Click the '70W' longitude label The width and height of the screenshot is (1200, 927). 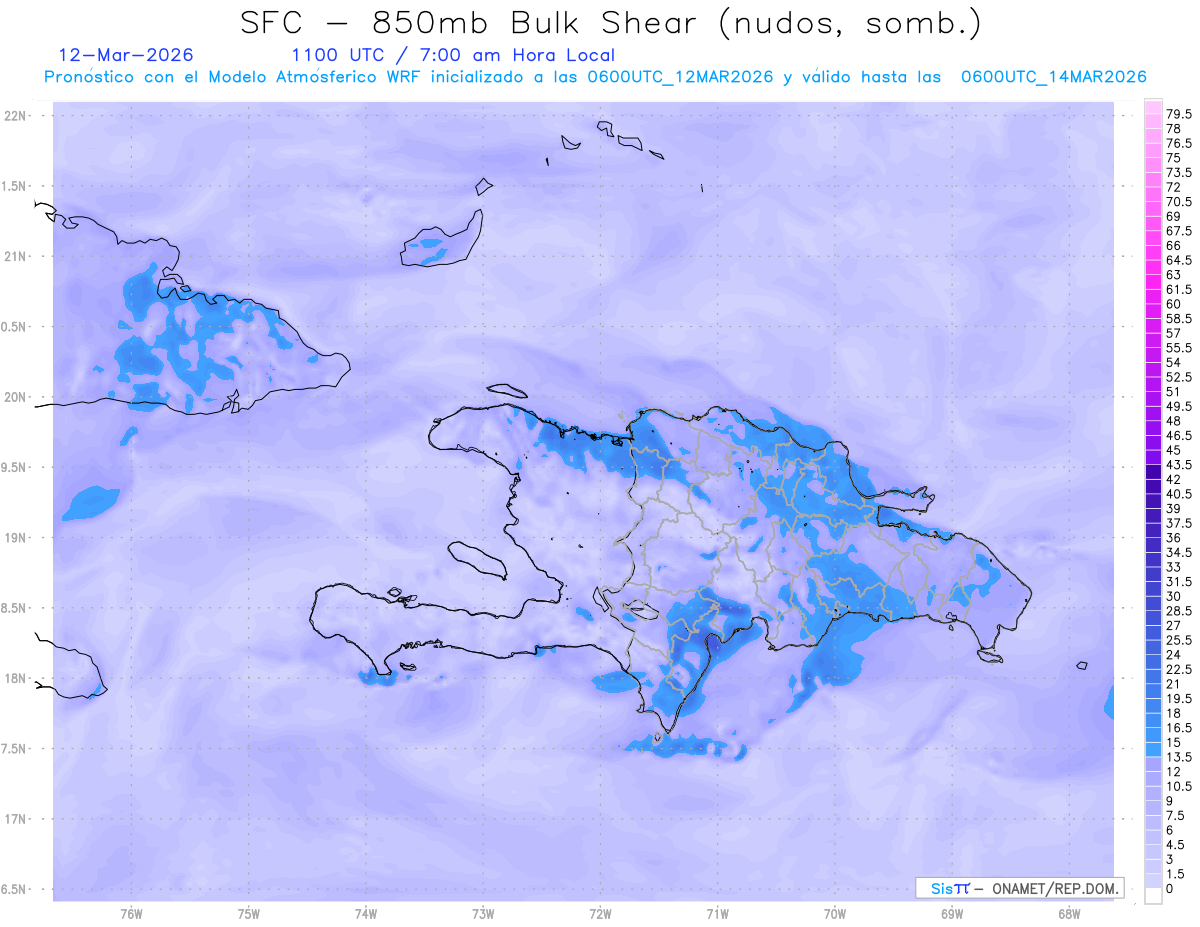835,914
